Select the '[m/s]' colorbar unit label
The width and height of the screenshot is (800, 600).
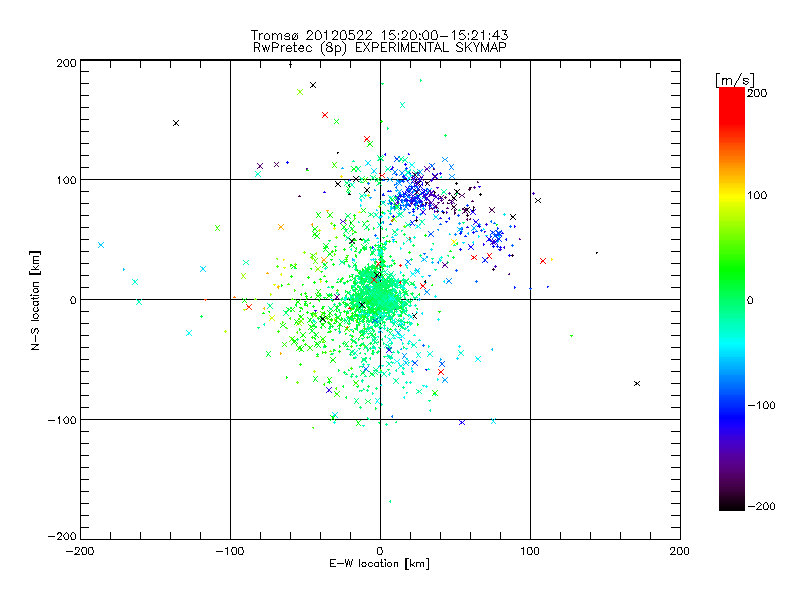pos(735,80)
